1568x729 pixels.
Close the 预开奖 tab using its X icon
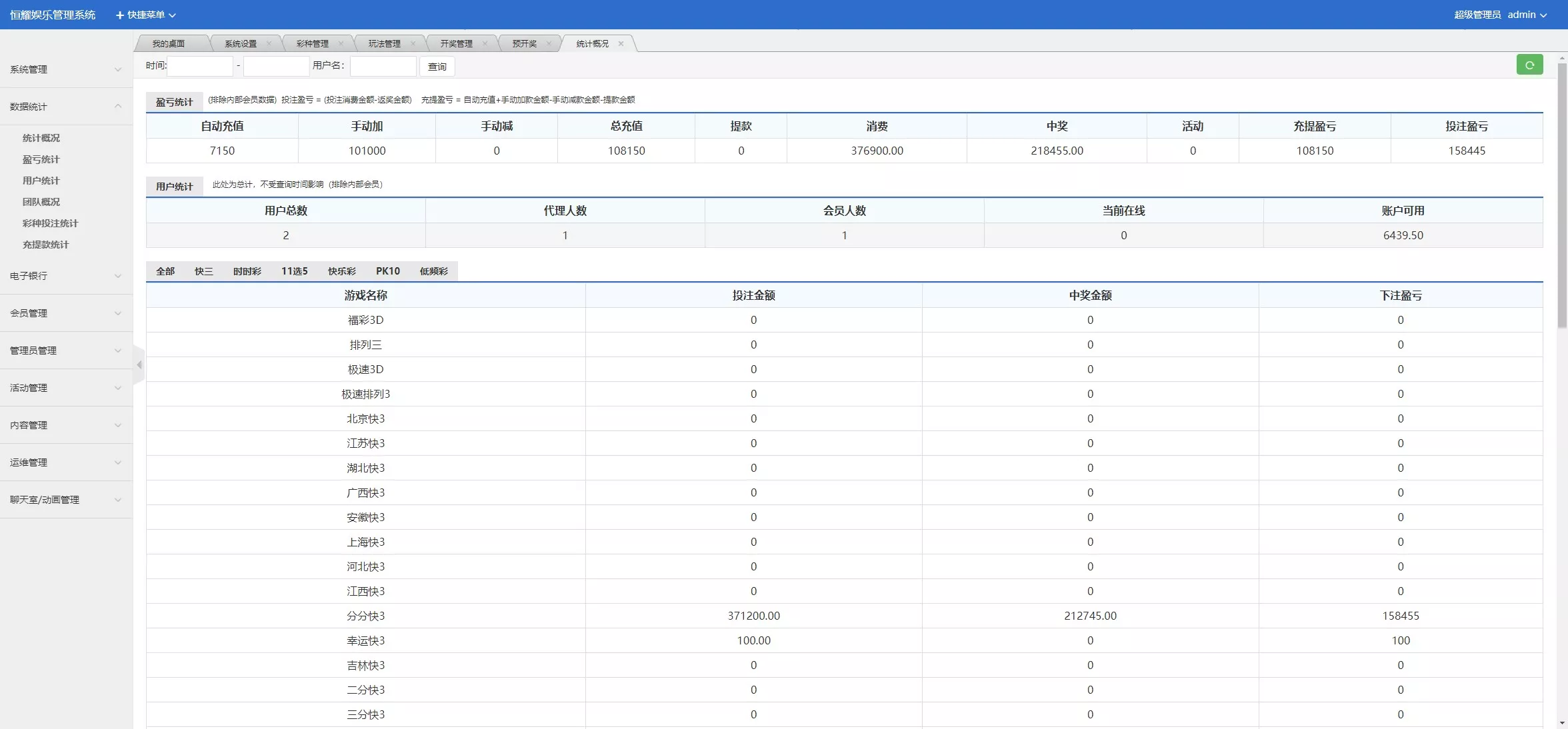tap(549, 44)
